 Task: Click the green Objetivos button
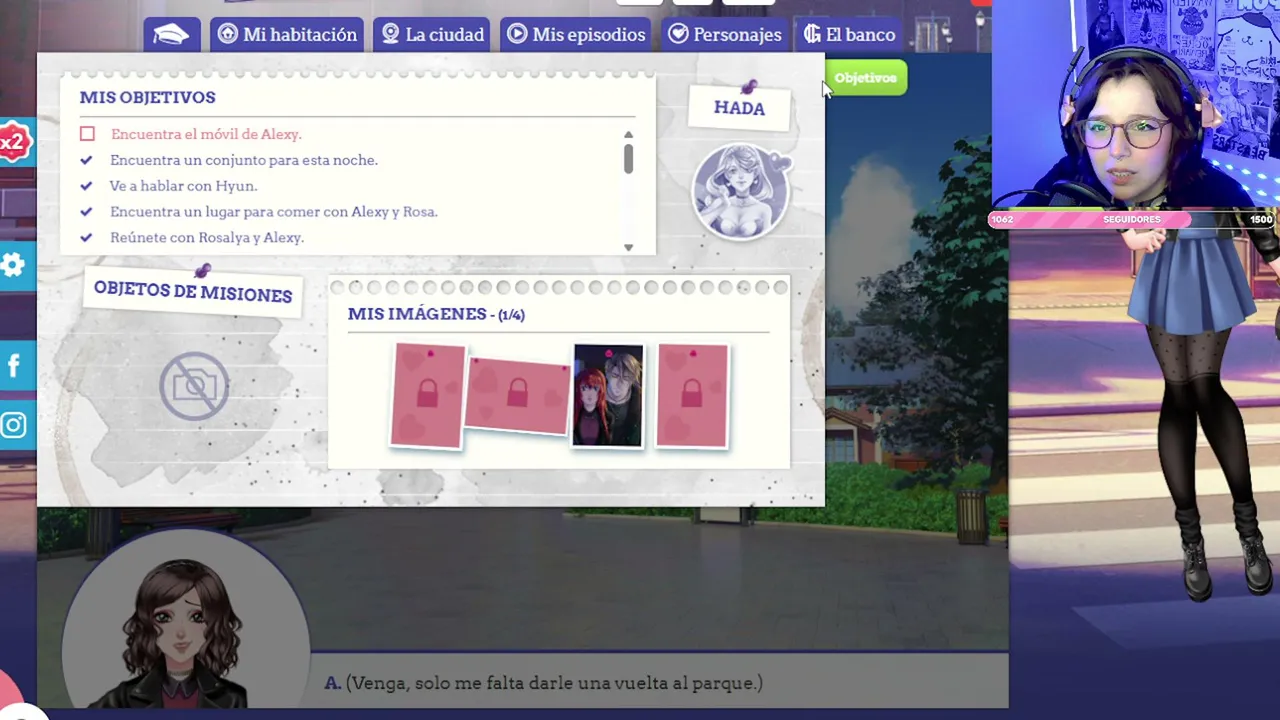[865, 78]
